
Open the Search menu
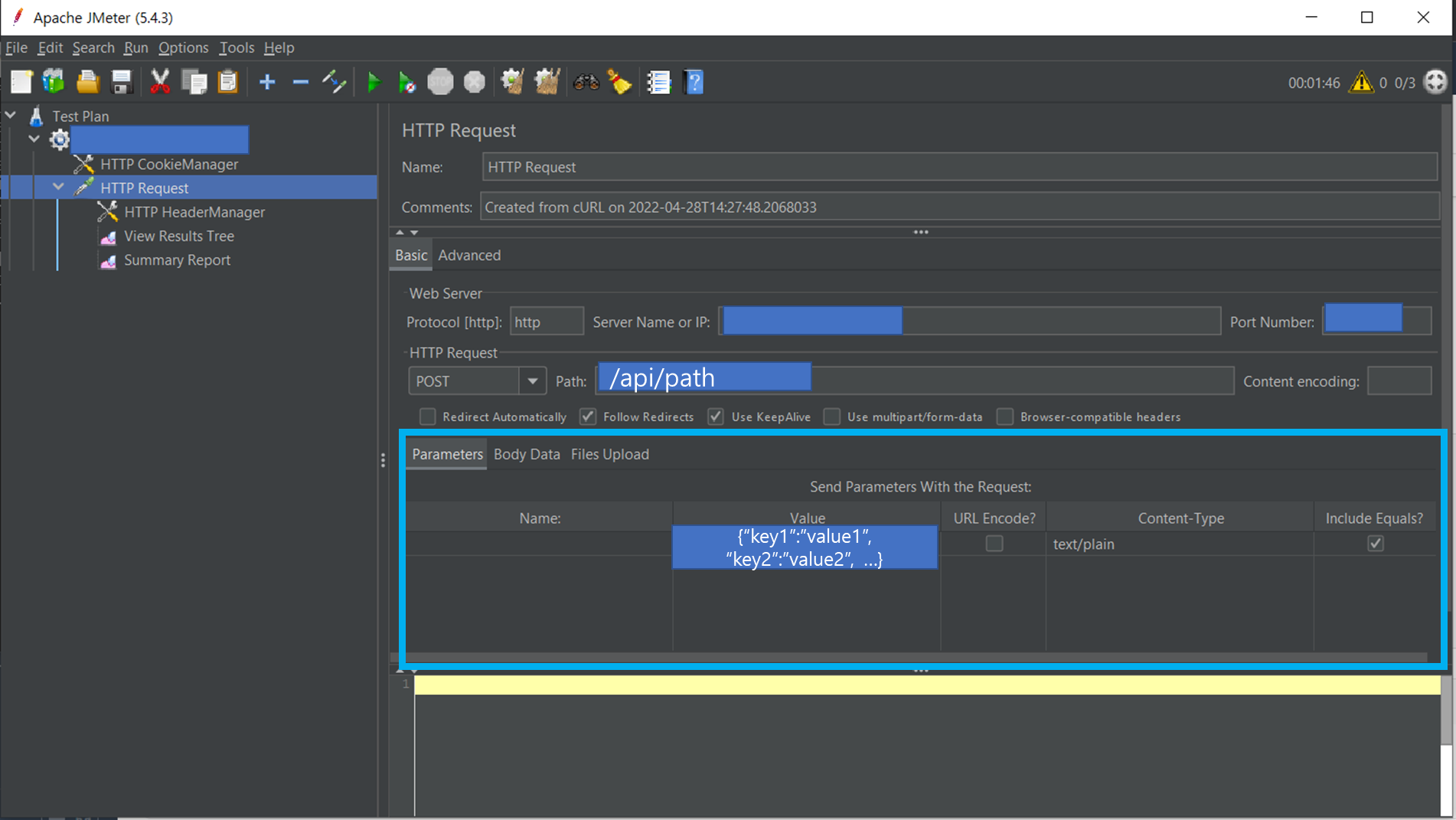pos(93,47)
